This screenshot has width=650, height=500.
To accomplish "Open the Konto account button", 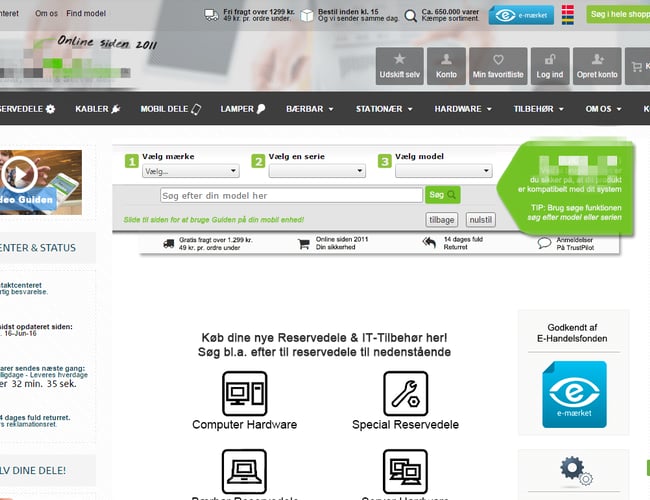I will [446, 66].
